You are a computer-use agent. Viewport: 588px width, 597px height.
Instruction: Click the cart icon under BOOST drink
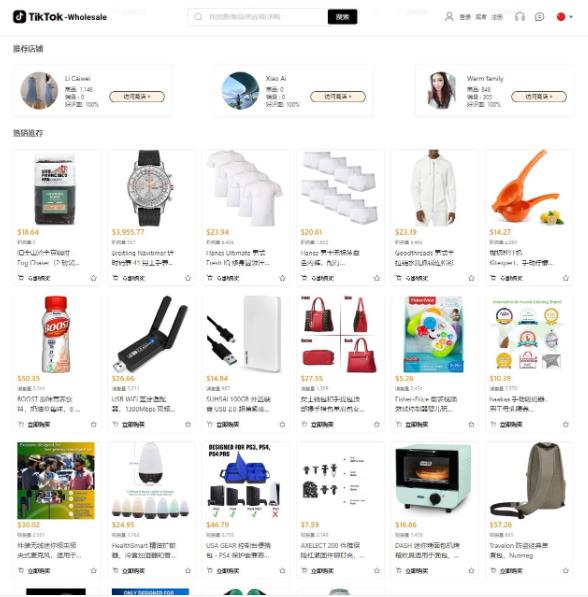tap(21, 424)
